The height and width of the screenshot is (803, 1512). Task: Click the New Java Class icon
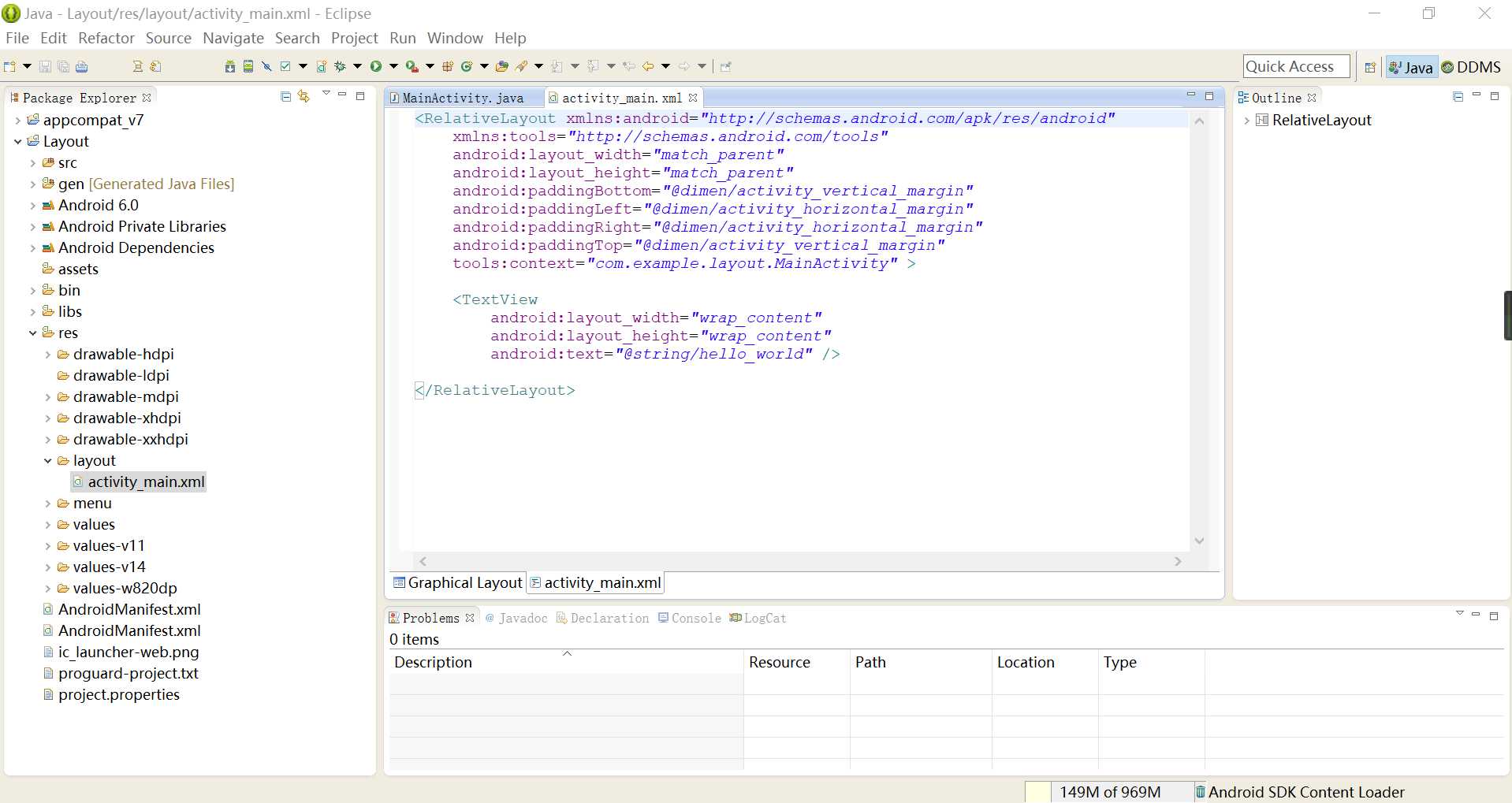[467, 66]
